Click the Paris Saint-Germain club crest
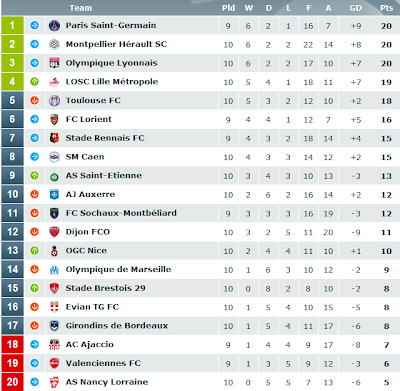Image resolution: width=400 pixels, height=391 pixels. click(x=54, y=26)
